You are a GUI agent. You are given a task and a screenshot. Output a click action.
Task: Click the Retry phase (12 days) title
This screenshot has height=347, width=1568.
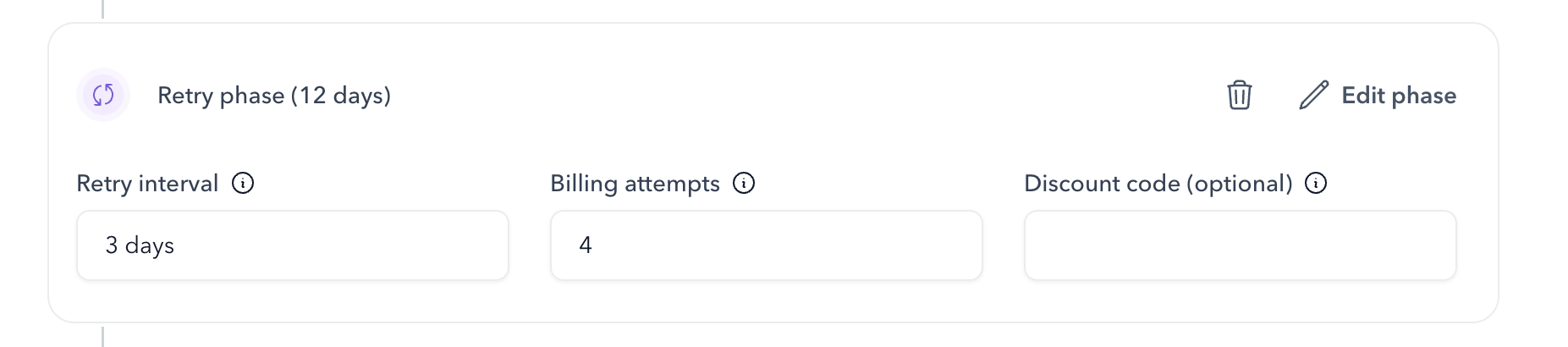[274, 96]
